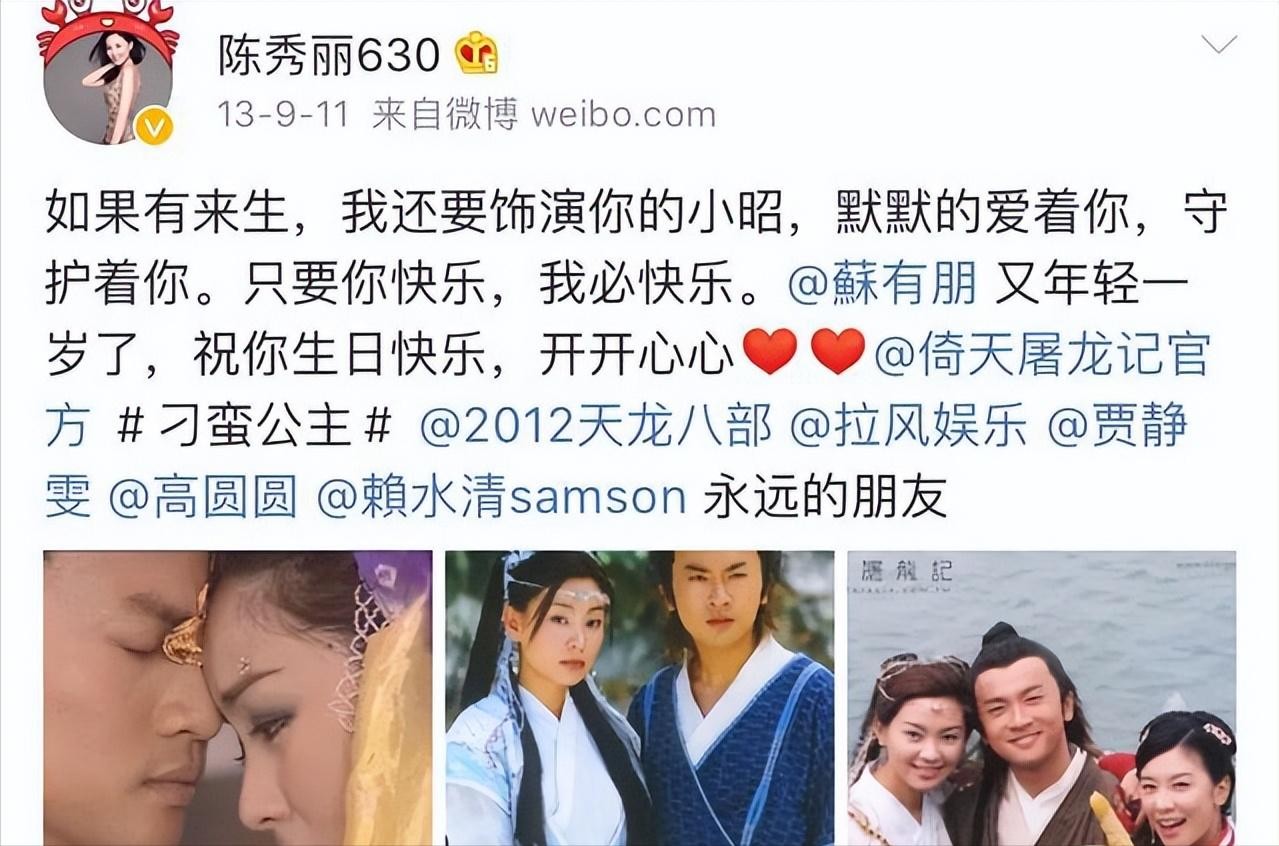Click the first red heart emoji
The image size is (1279, 846).
[771, 352]
